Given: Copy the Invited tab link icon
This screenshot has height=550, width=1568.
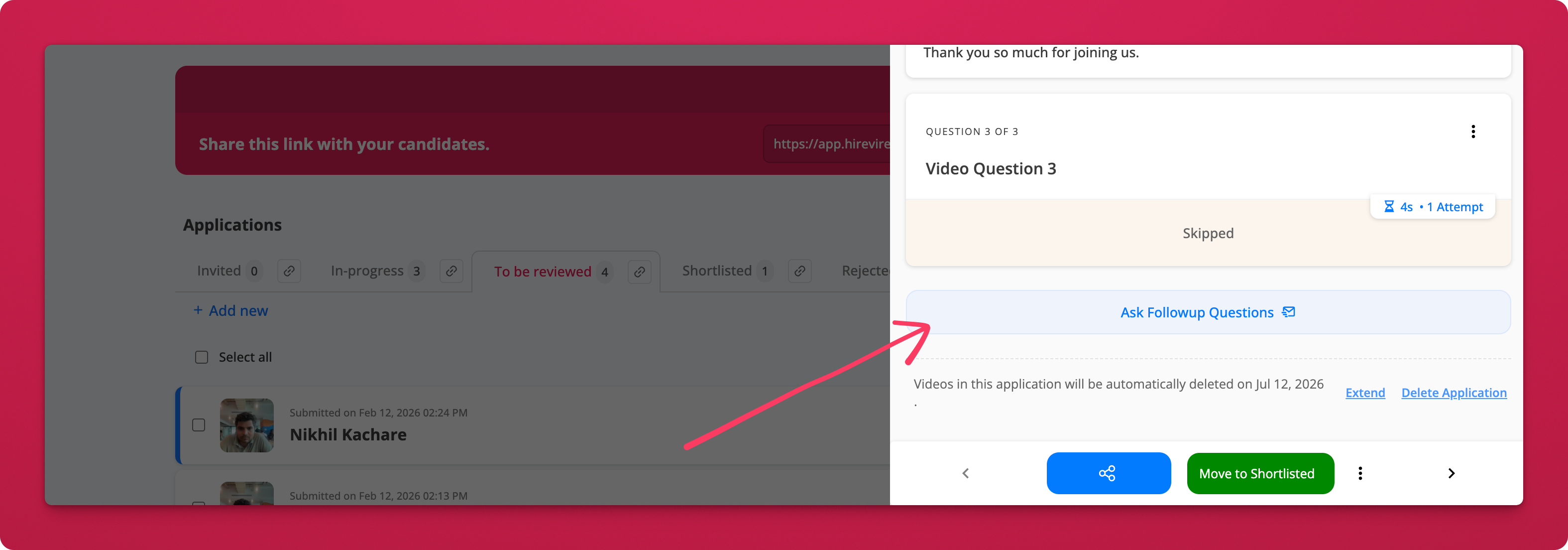Looking at the screenshot, I should (x=289, y=271).
